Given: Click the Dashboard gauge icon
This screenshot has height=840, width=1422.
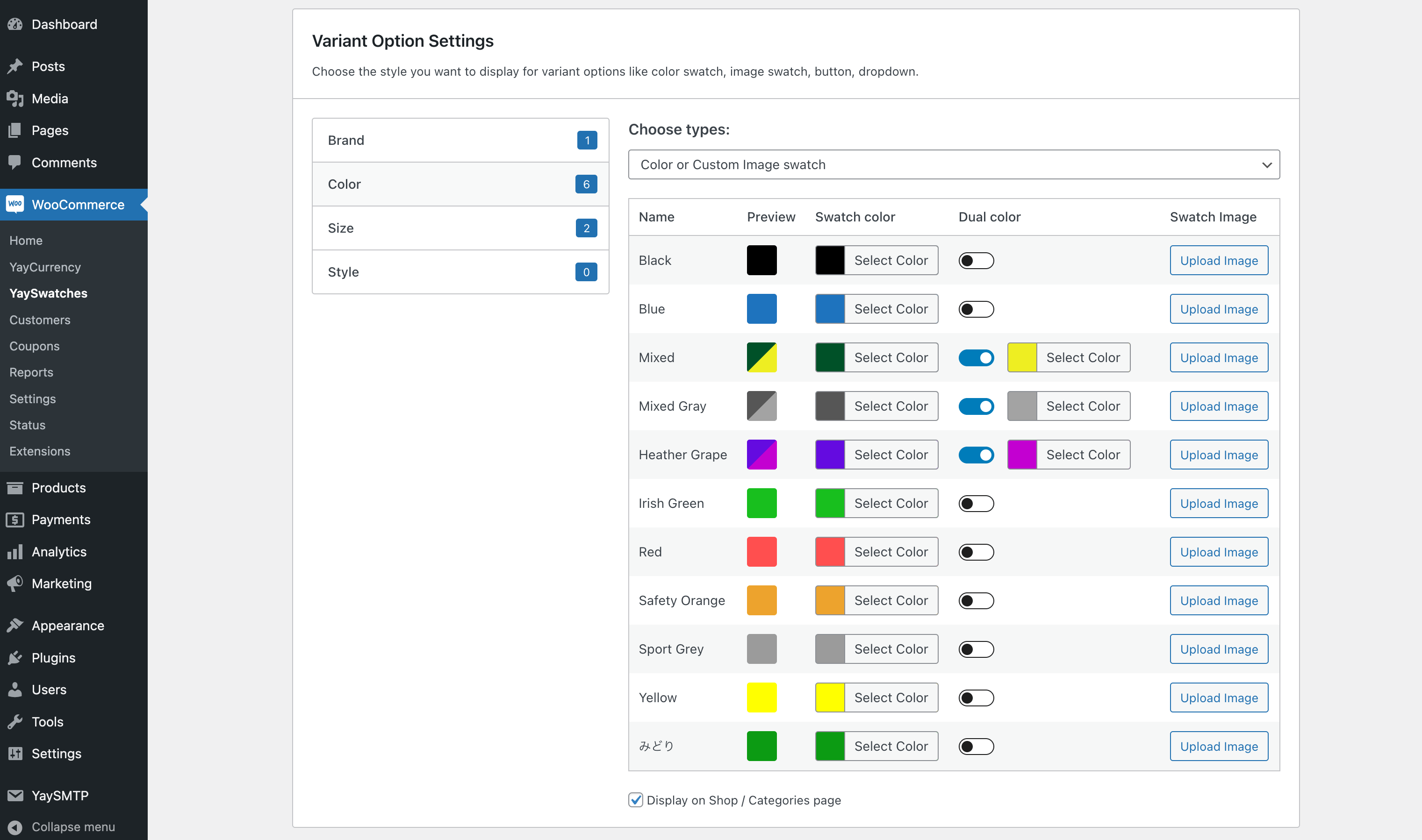Looking at the screenshot, I should tap(15, 24).
